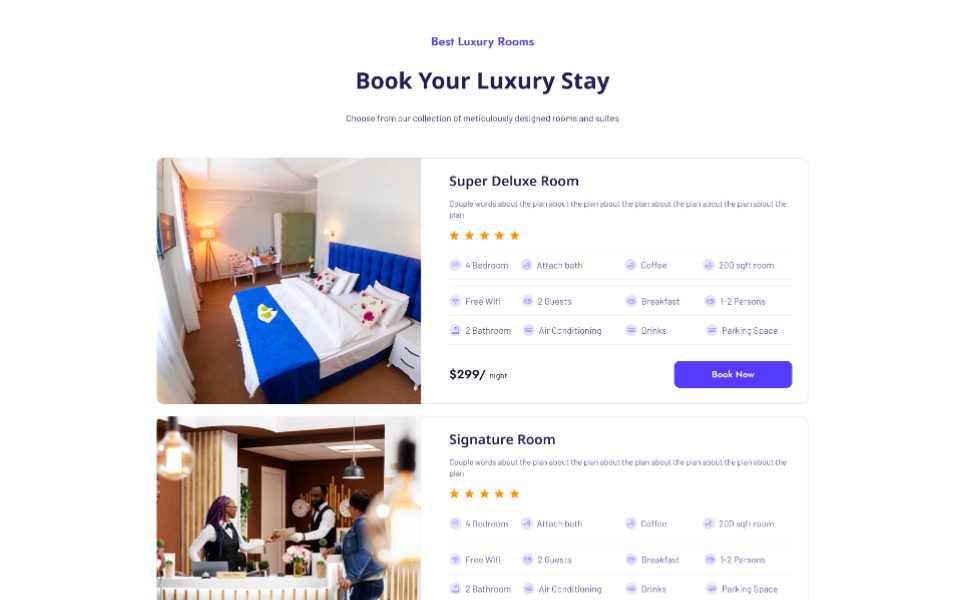
Task: Open the Signature Room title
Action: pos(502,439)
